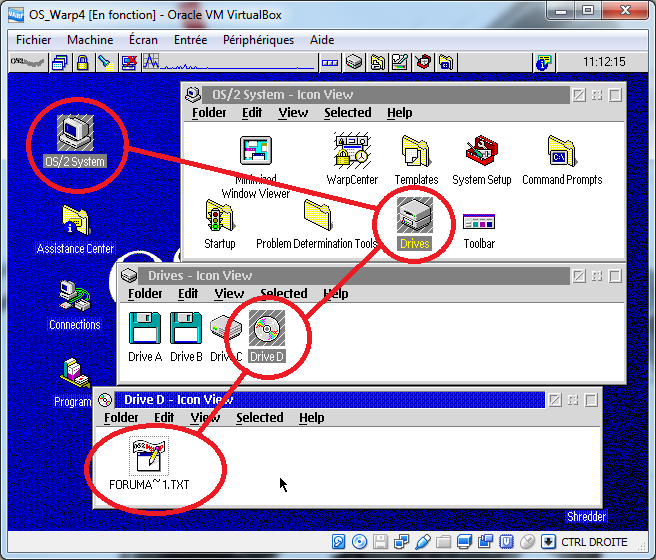Viewport: 656px width, 560px height.
Task: Click the CTRL DROITE host key label
Action: coord(594,542)
